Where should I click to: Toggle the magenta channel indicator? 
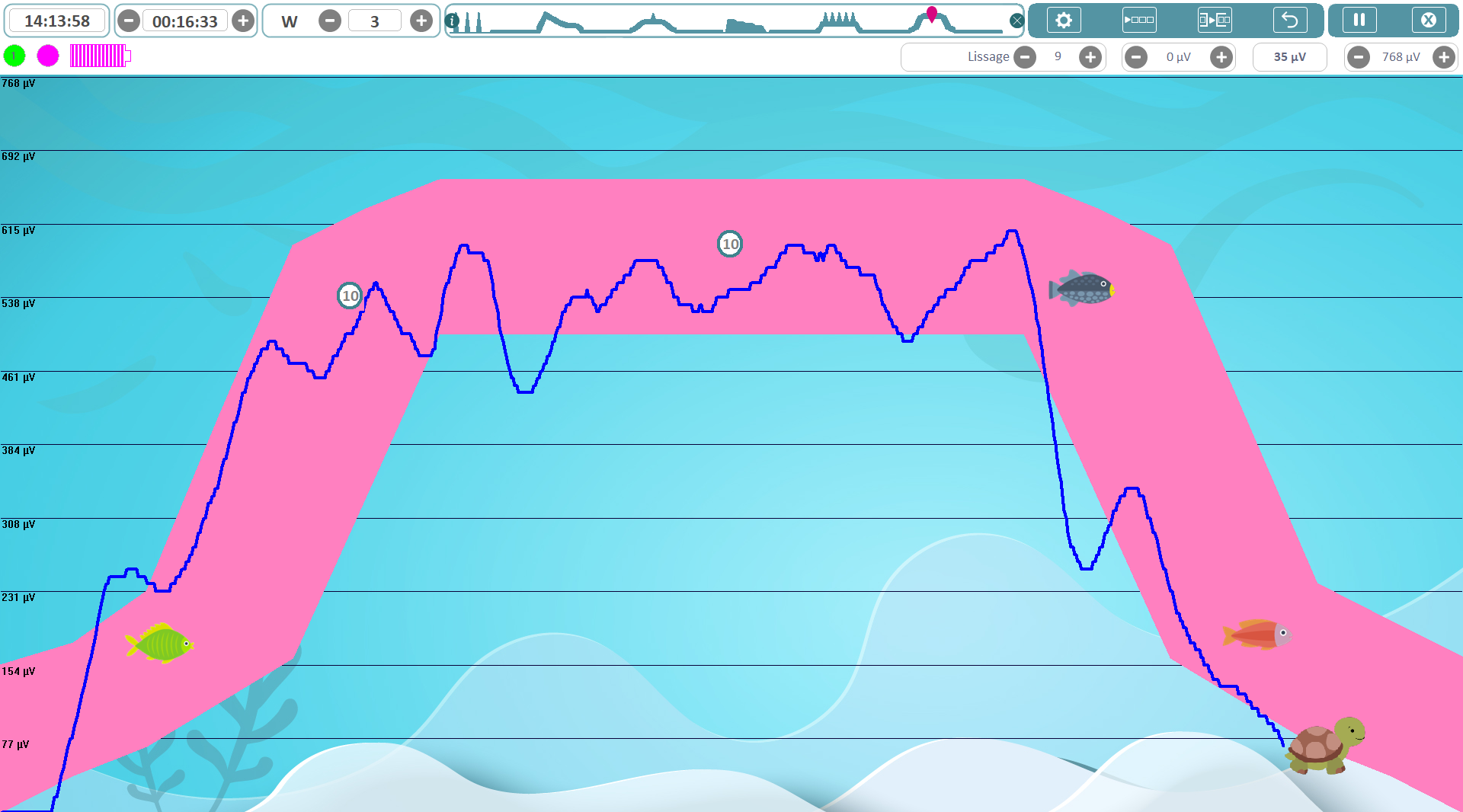(48, 56)
